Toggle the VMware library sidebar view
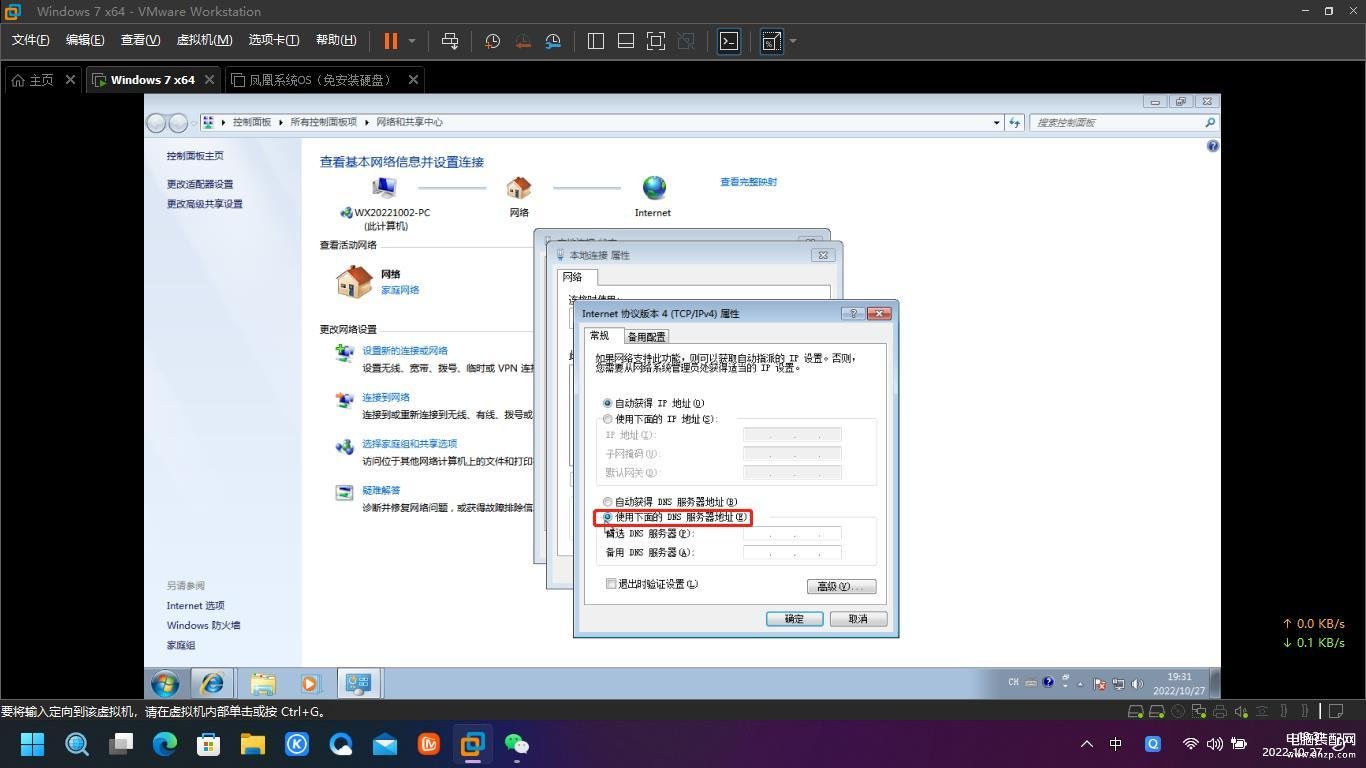The height and width of the screenshot is (768, 1366). click(596, 41)
